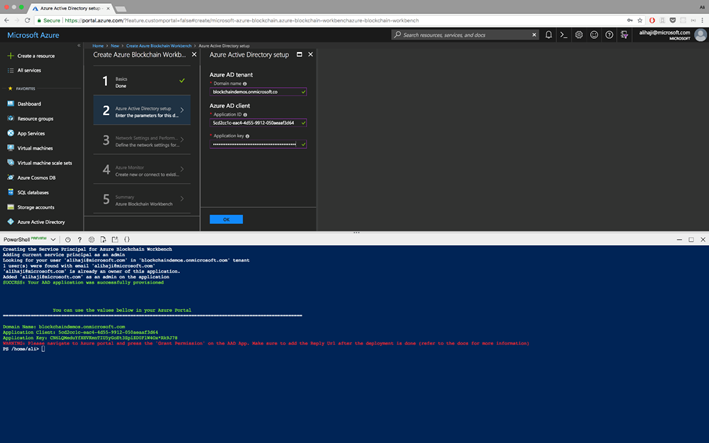Maximize the Azure Active Directory setup blade
The image size is (709, 443).
tap(299, 54)
